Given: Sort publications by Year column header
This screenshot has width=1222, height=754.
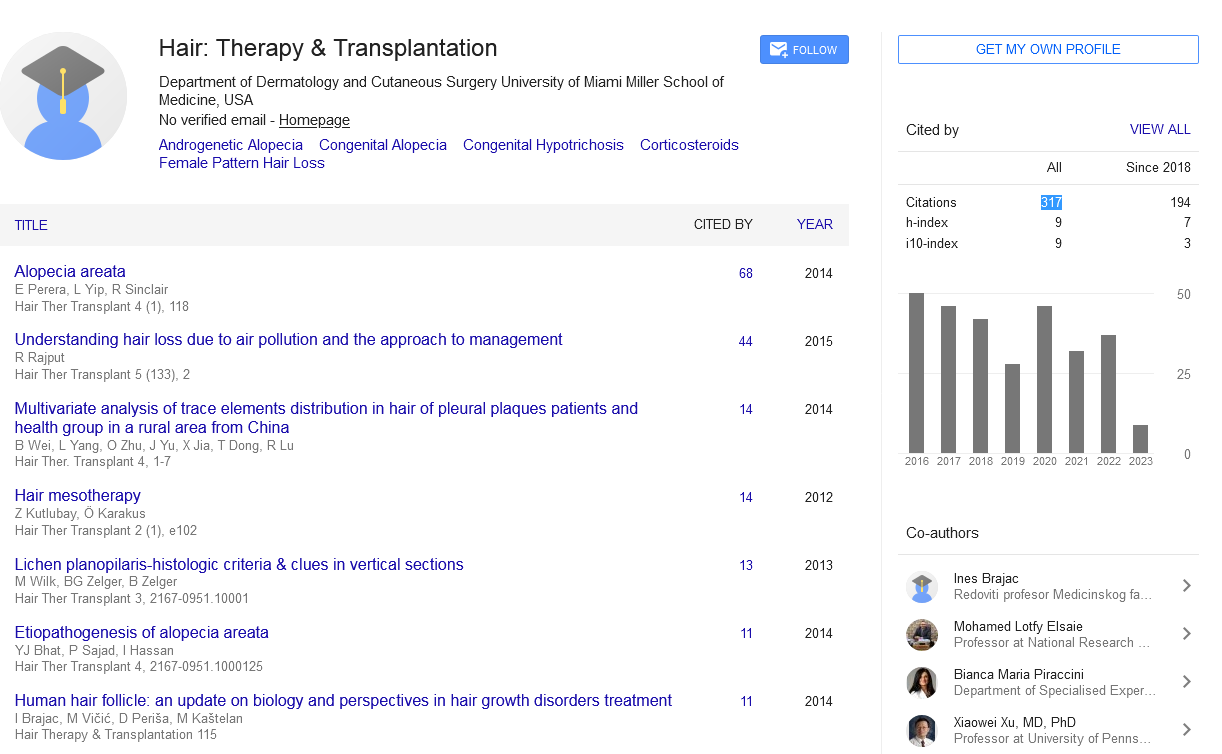Looking at the screenshot, I should tap(814, 225).
